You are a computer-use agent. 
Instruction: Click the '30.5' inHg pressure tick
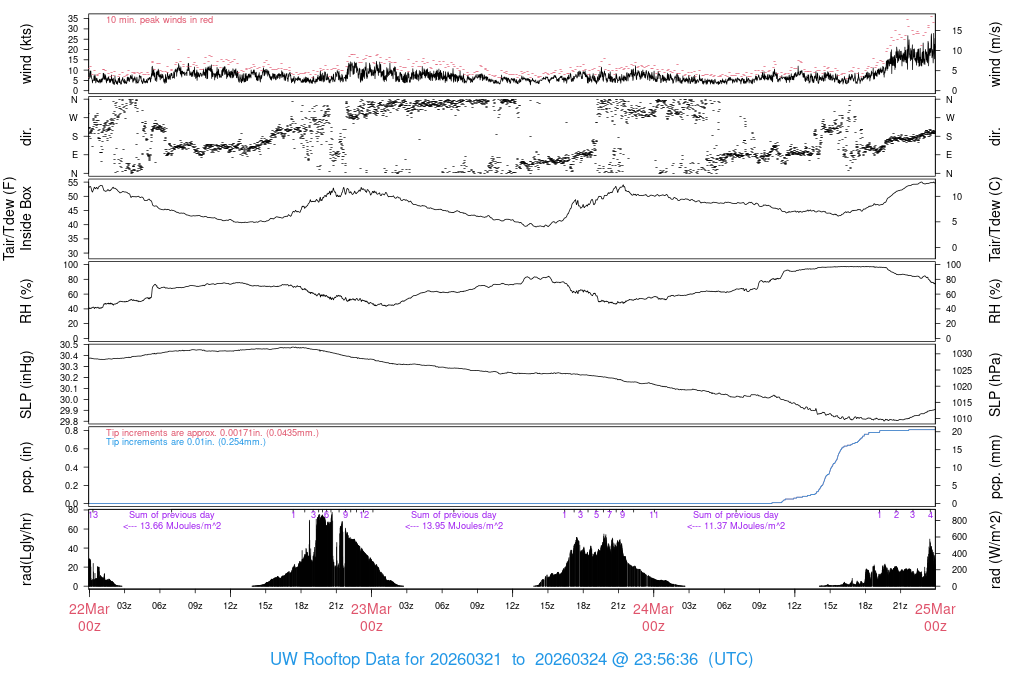pos(69,345)
